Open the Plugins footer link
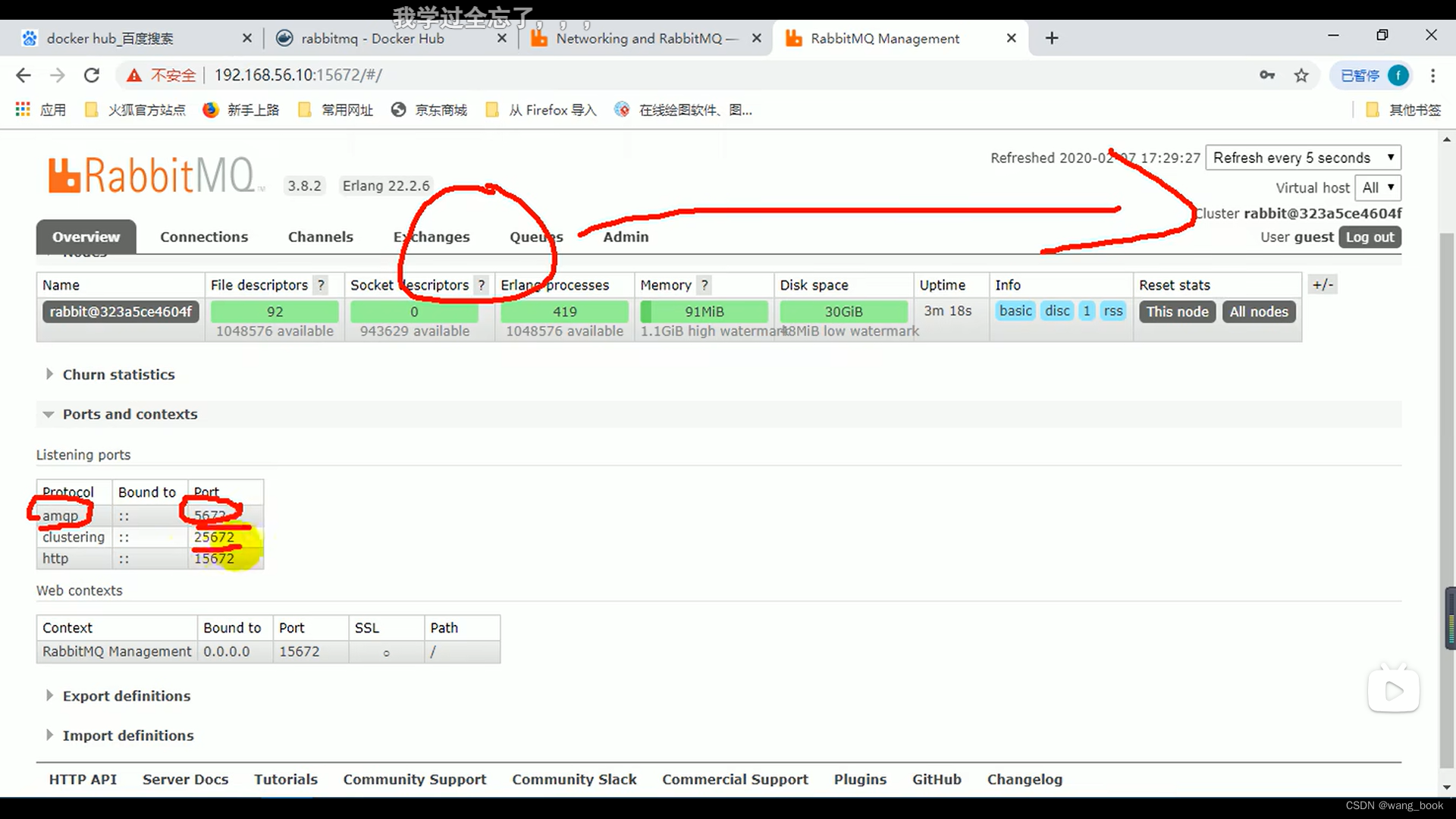 tap(860, 780)
